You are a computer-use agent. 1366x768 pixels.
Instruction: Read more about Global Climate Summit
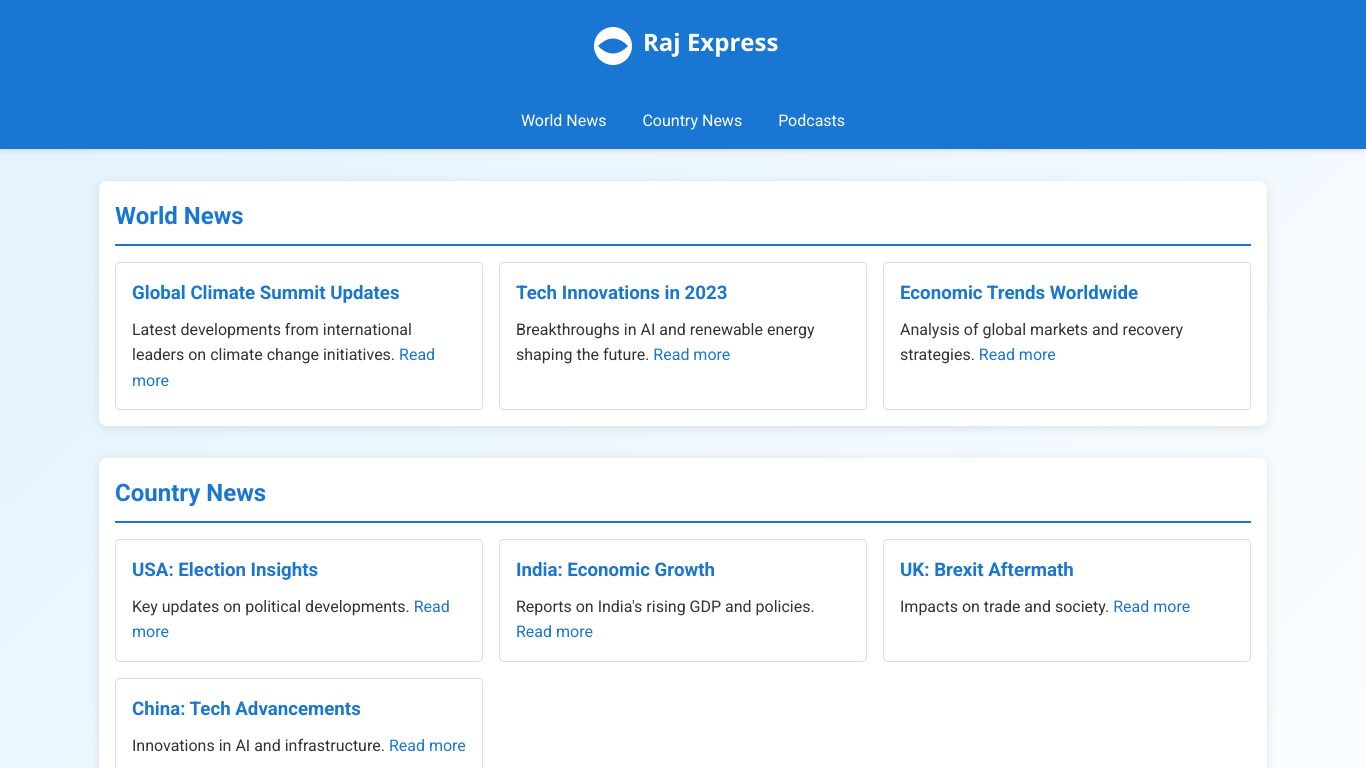[x=416, y=355]
